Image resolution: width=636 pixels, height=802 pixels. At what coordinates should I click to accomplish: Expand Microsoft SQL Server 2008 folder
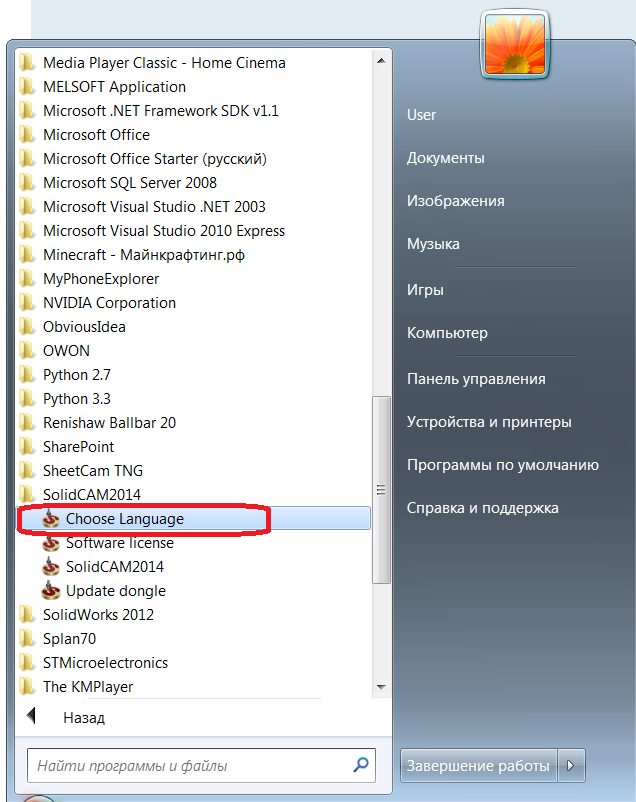pos(130,183)
